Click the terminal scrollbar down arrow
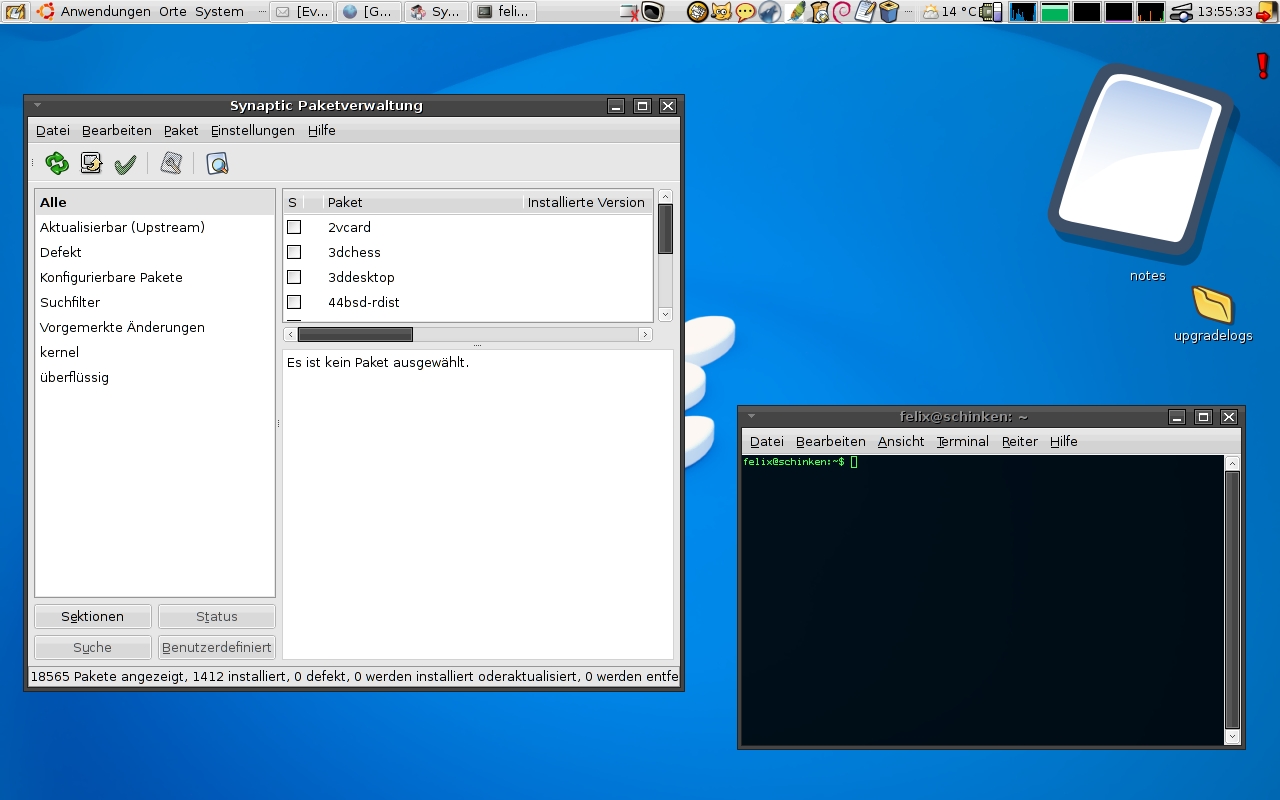The height and width of the screenshot is (800, 1280). click(x=1232, y=736)
